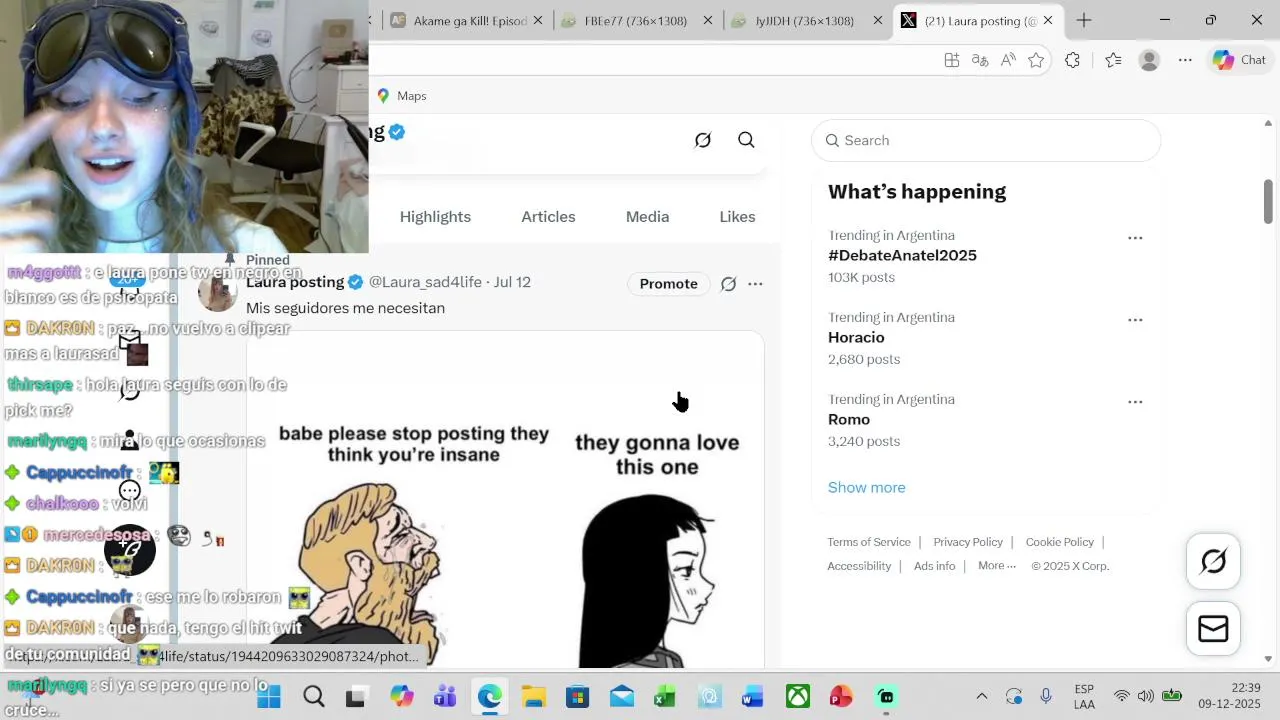Screen dimensions: 1280x720
Task: Open floating Messages envelope button
Action: pos(1213,629)
